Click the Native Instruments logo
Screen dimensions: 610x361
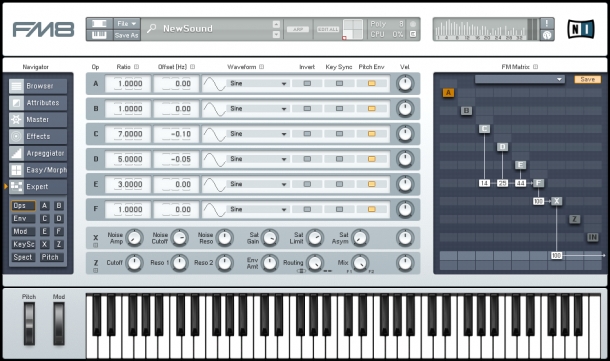(581, 29)
